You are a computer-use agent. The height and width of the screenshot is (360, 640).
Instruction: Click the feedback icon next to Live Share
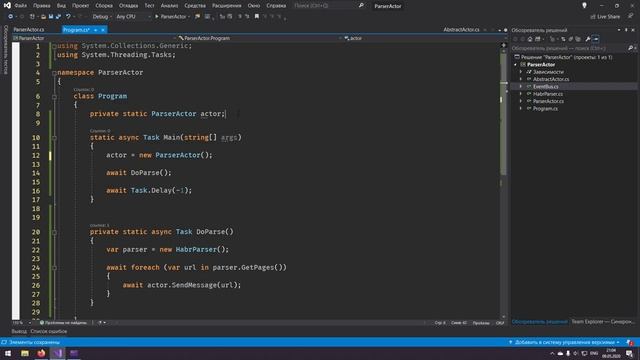pos(631,16)
